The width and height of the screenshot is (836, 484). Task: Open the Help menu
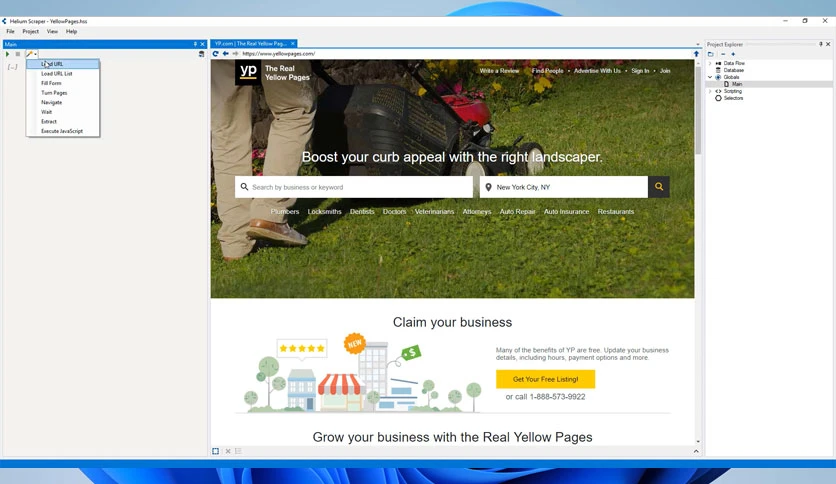coord(71,31)
